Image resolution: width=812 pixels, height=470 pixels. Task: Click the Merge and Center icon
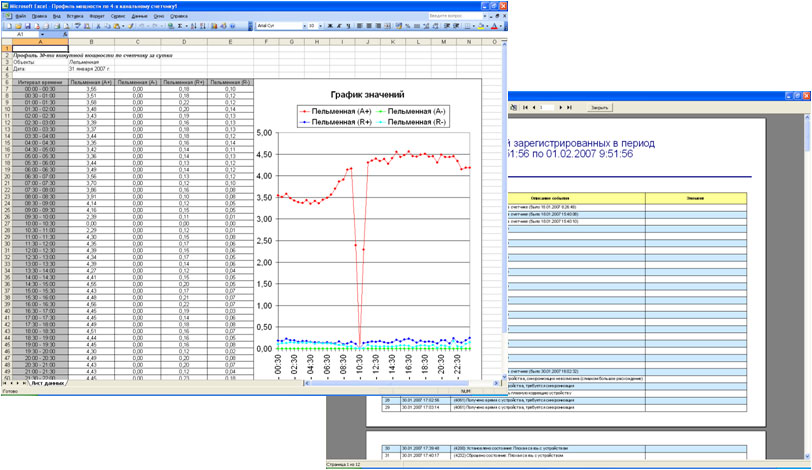click(387, 26)
